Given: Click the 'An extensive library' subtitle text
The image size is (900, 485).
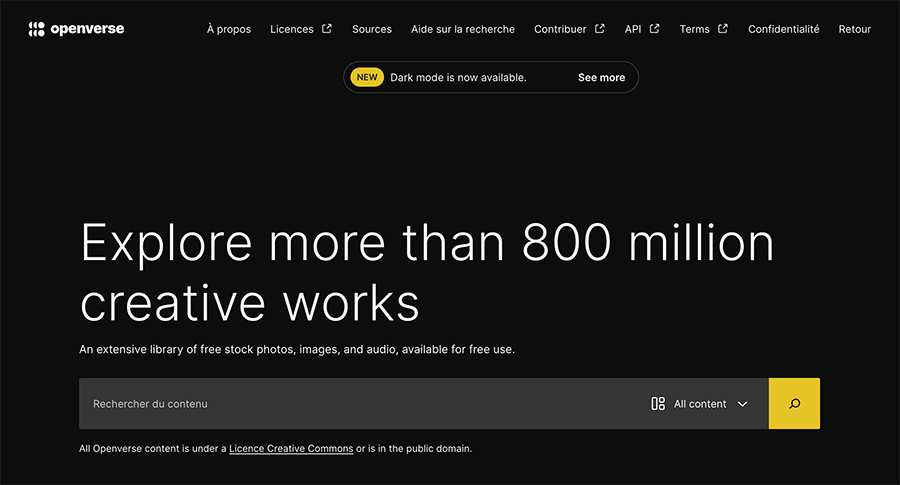Looking at the screenshot, I should click(297, 349).
